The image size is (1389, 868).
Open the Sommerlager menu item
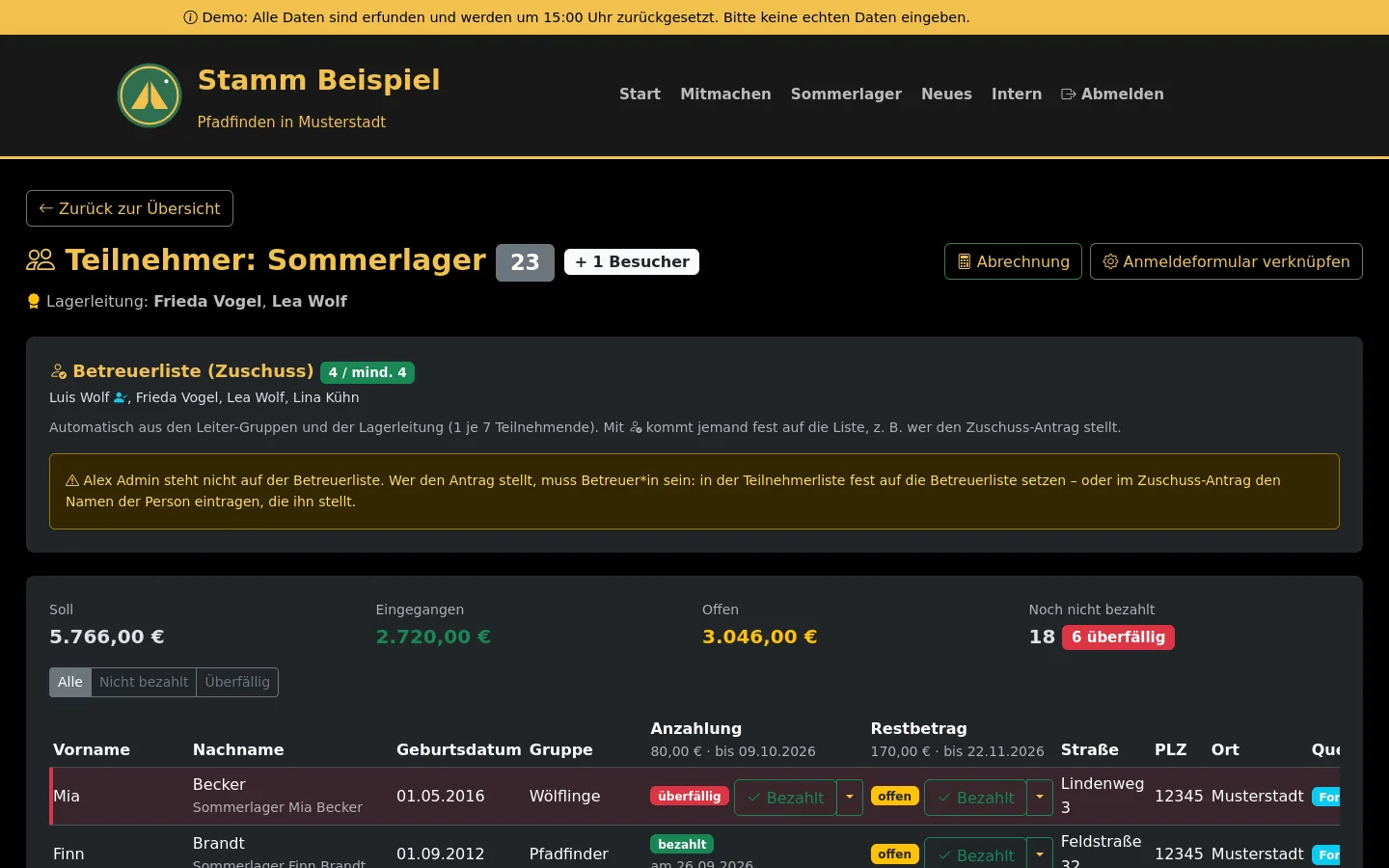[x=846, y=94]
